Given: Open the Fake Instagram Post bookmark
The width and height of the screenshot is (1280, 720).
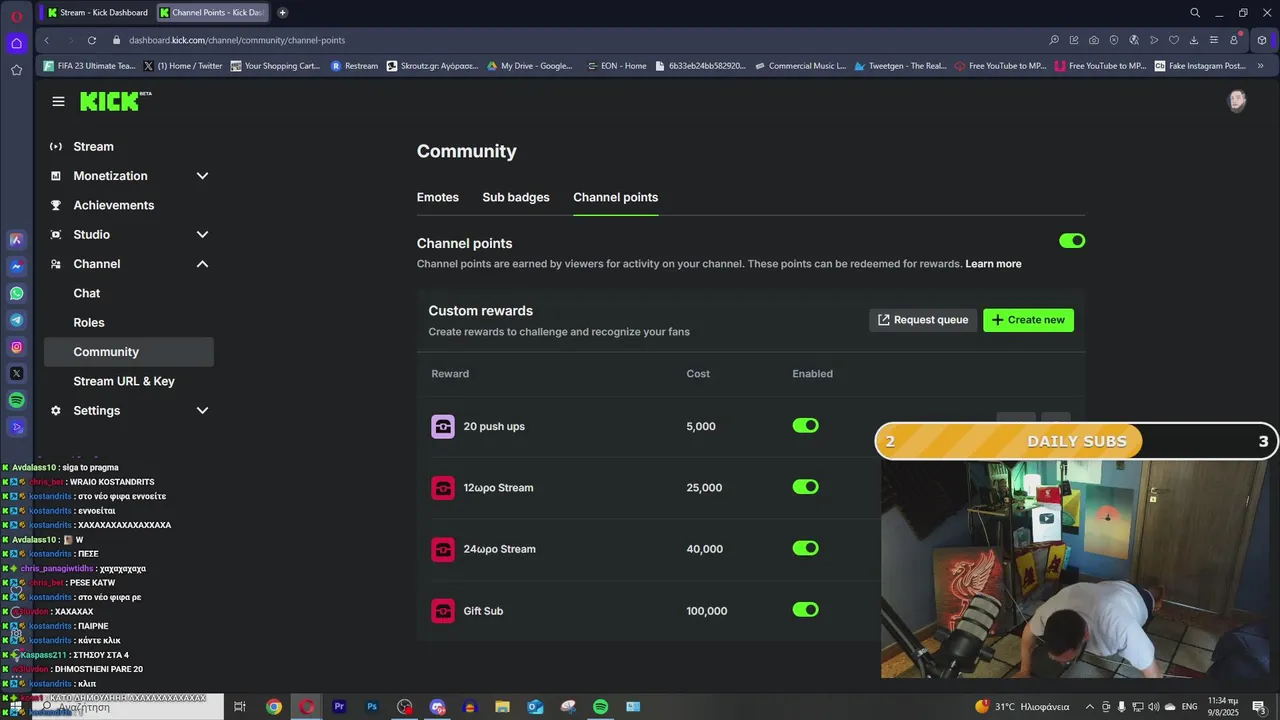Looking at the screenshot, I should click(1200, 66).
